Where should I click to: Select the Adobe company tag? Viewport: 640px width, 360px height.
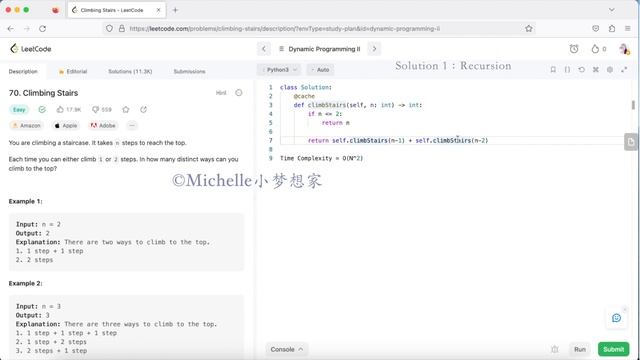click(x=103, y=126)
